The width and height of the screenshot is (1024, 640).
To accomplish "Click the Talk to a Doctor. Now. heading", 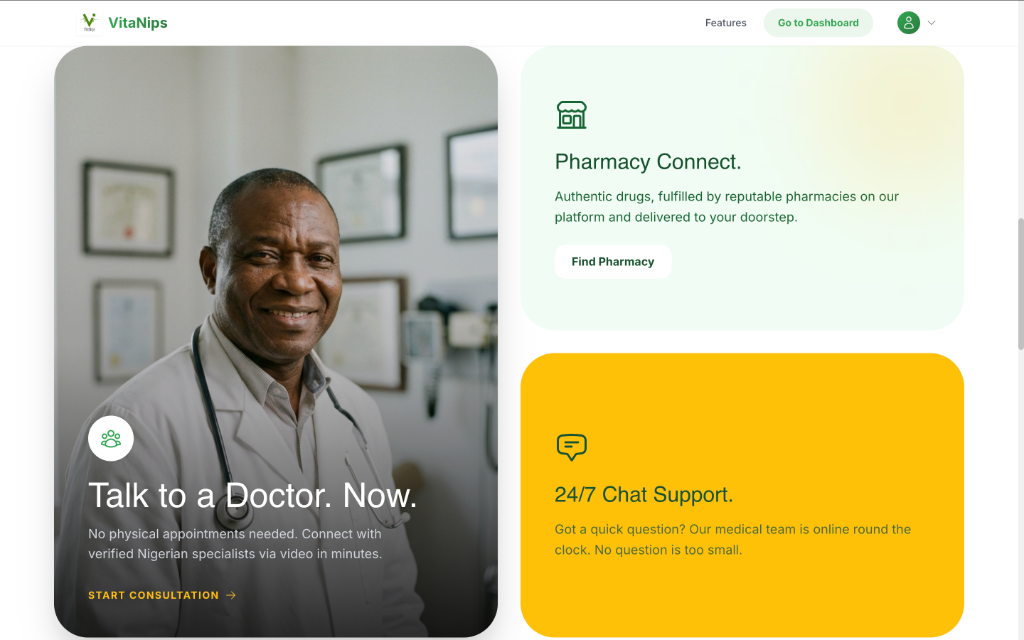I will 252,495.
